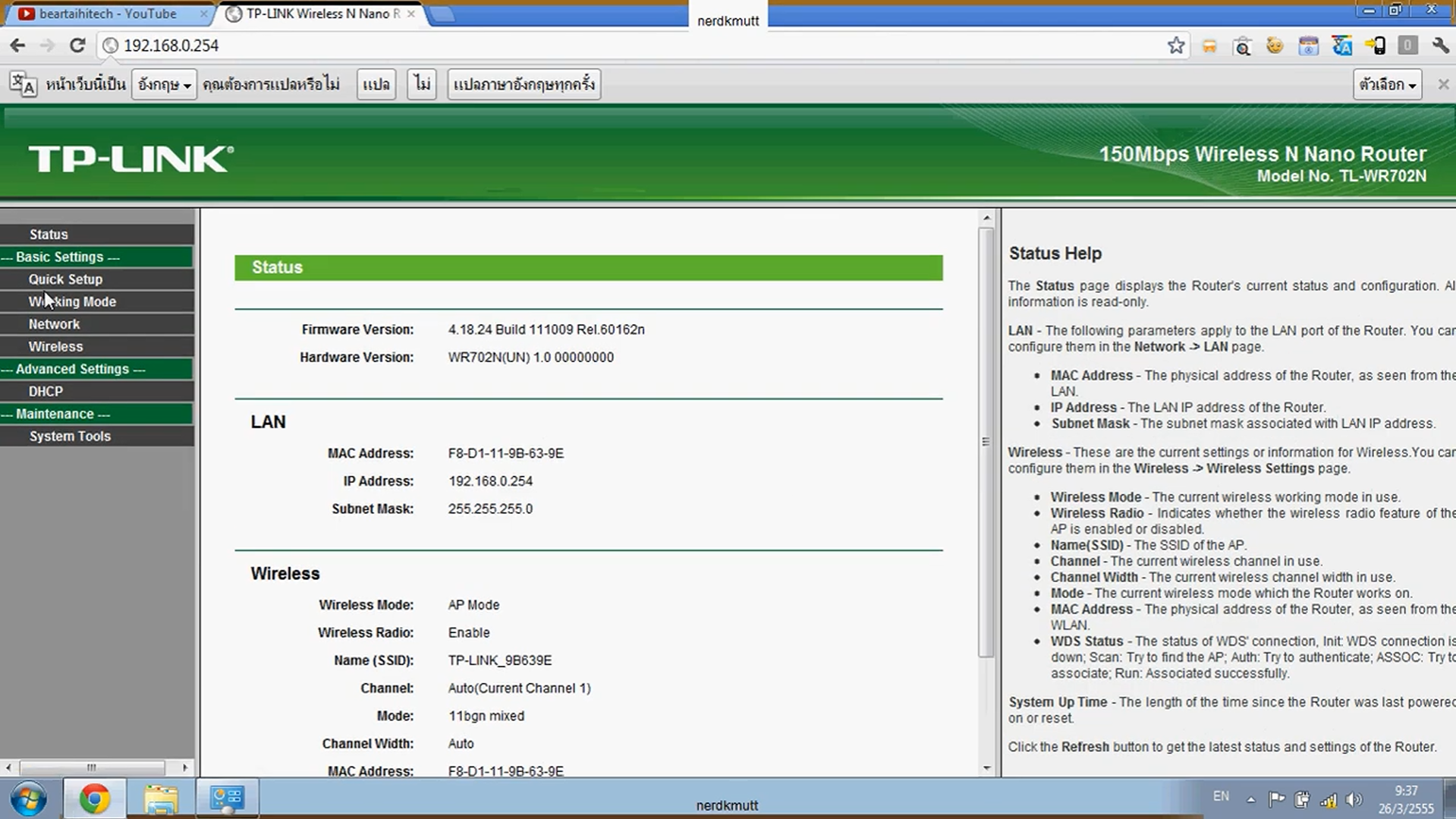Click the status panel scroll up arrow
This screenshot has width=1456, height=819.
[x=986, y=218]
